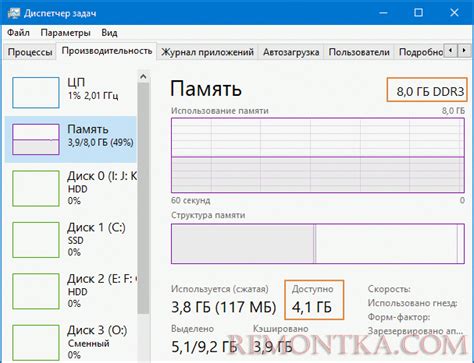This screenshot has height=363, width=474.
Task: Click the Используется 3,8 ГБ (117 МБ) value
Action: click(224, 307)
